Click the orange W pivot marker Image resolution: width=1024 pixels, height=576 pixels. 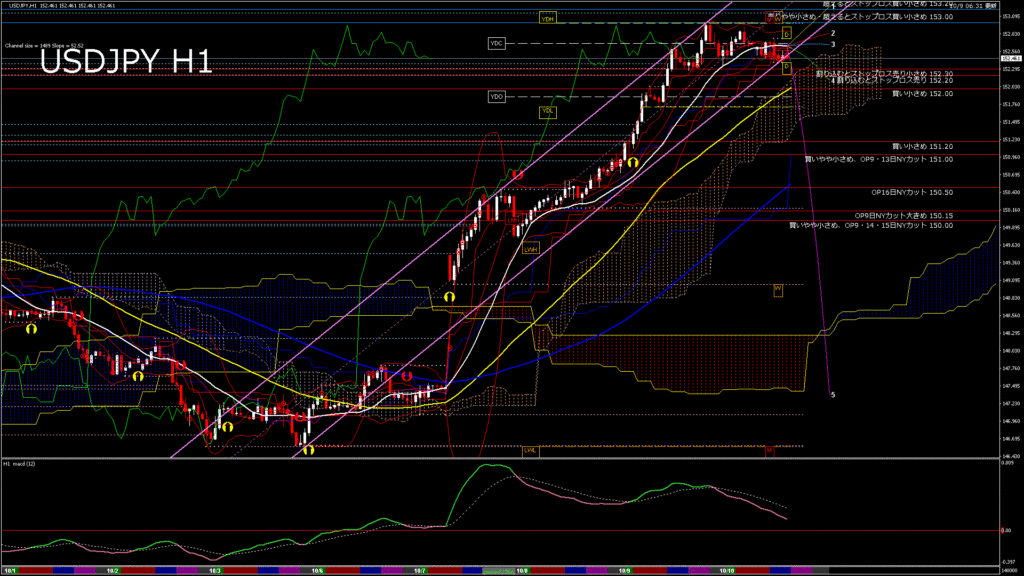pyautogui.click(x=777, y=290)
